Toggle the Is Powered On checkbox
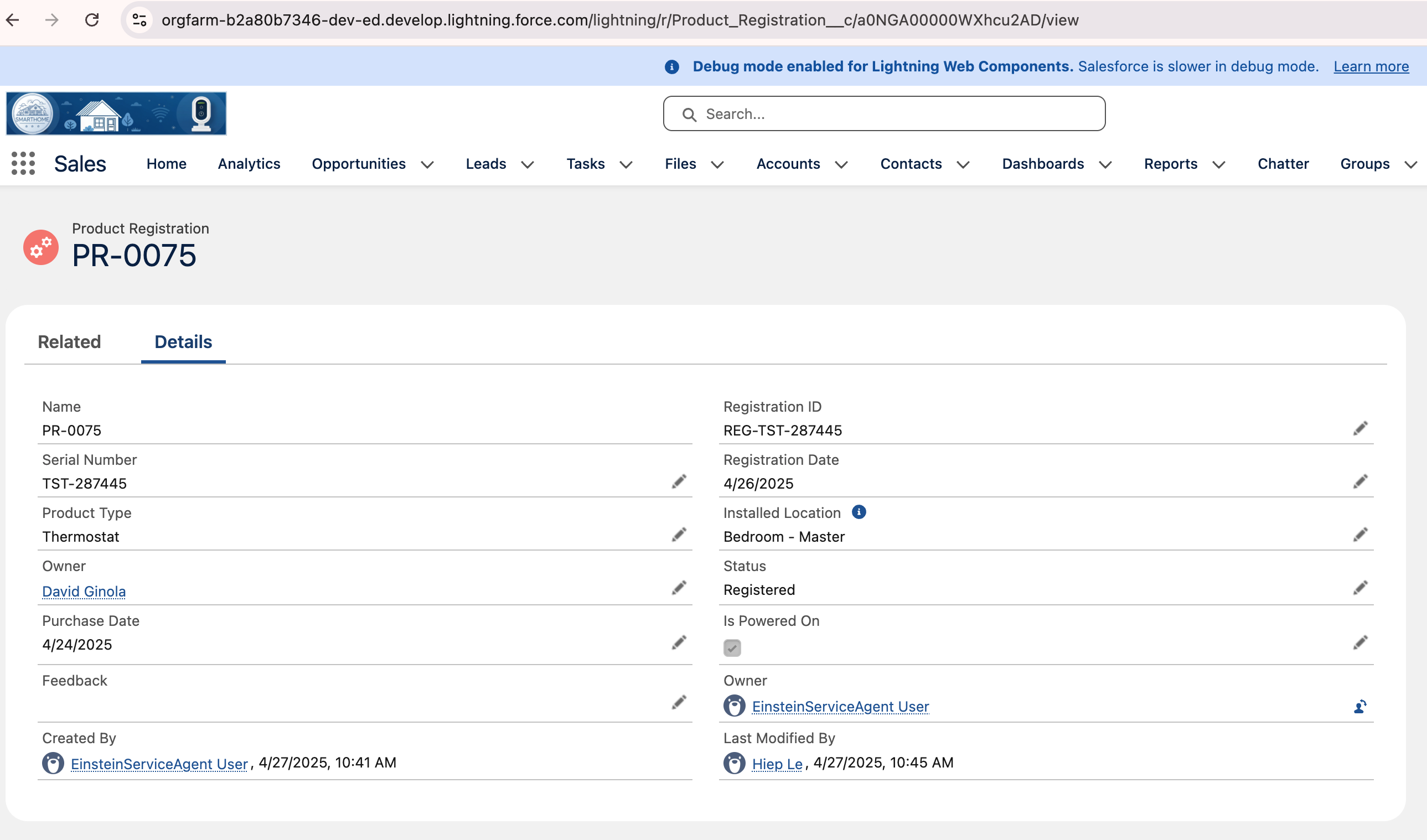The height and width of the screenshot is (840, 1427). (x=732, y=647)
